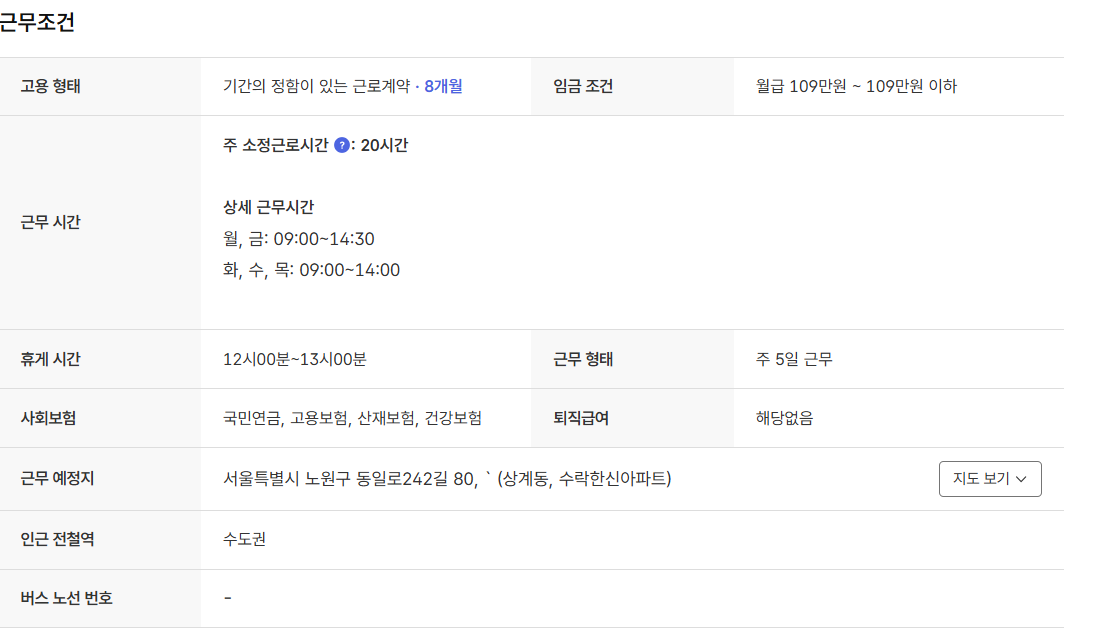Click the 근무조건 section heading
Image resolution: width=1119 pixels, height=634 pixels.
(x=37, y=24)
